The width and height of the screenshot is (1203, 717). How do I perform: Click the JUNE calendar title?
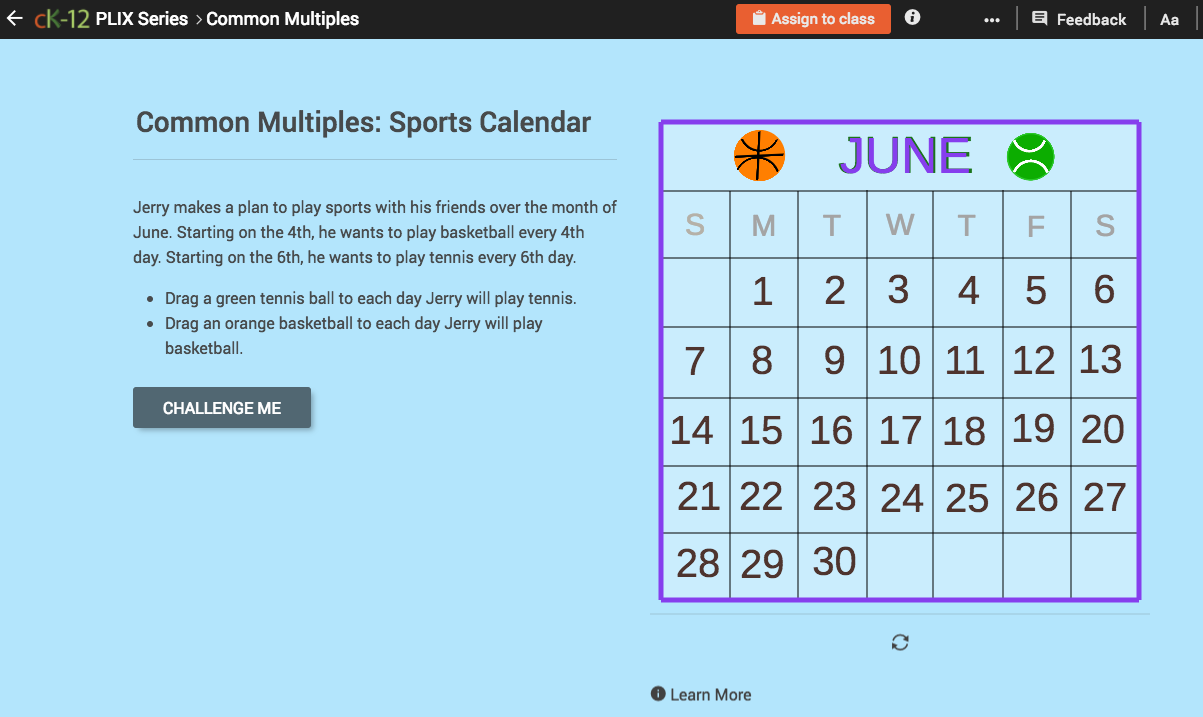coord(905,155)
